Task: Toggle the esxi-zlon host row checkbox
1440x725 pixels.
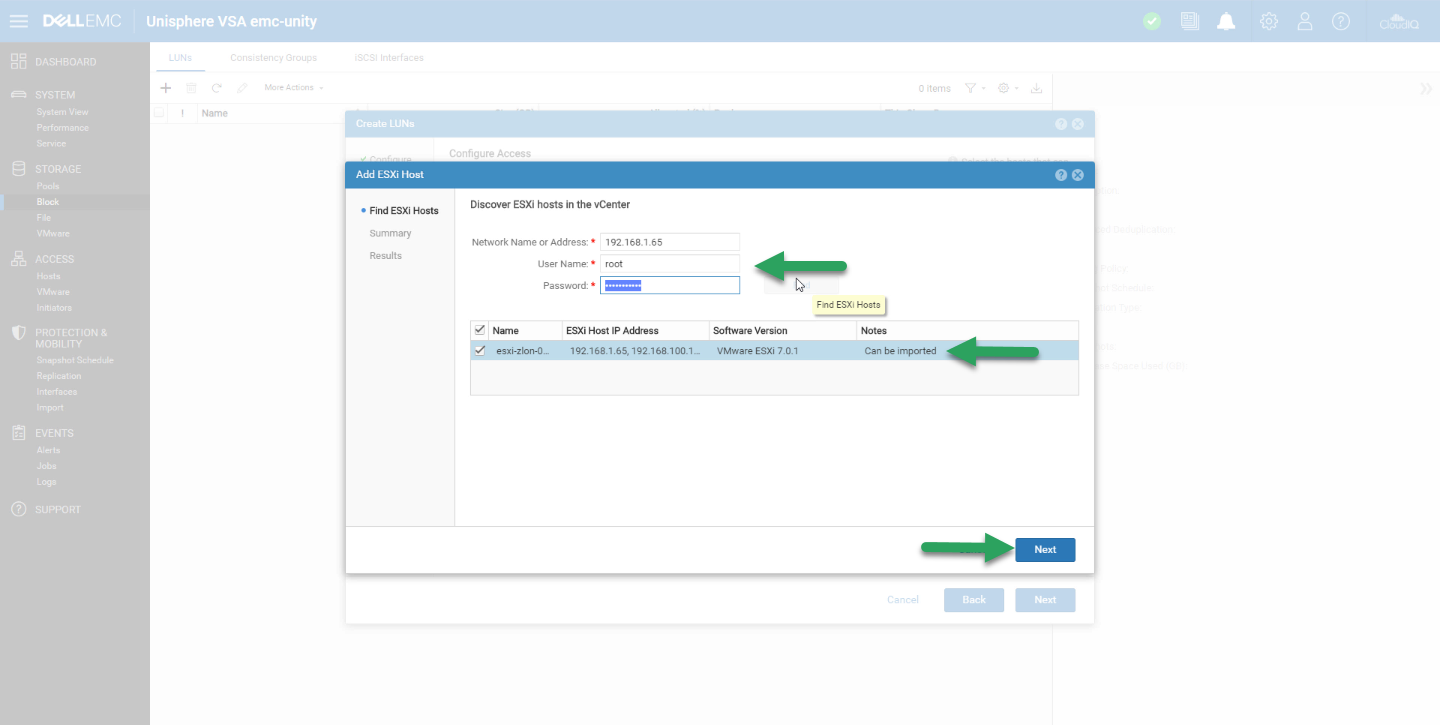Action: pos(480,350)
